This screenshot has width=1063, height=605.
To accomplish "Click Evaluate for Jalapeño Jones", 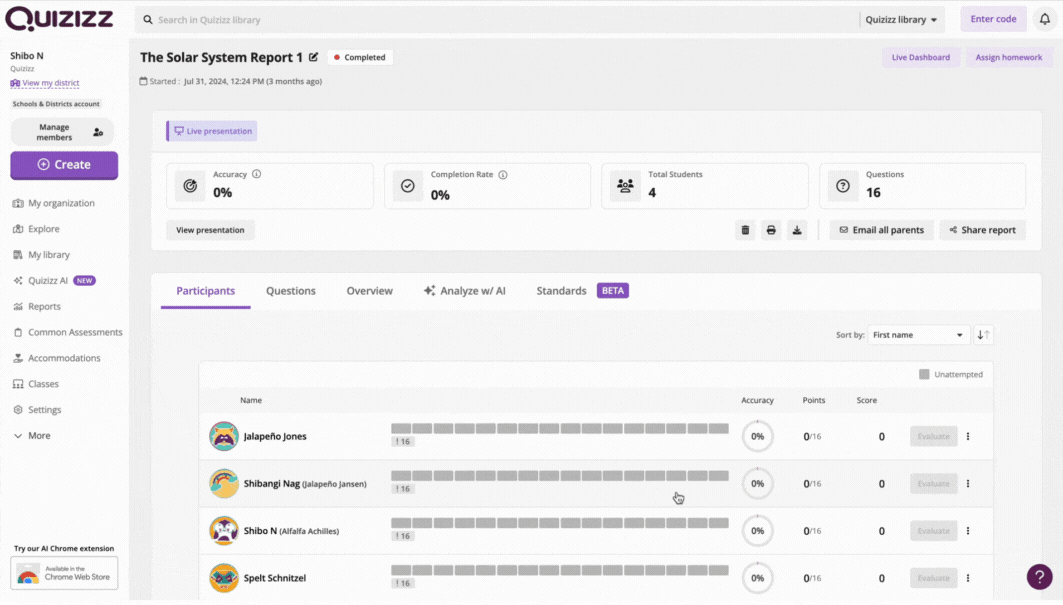I will (934, 437).
